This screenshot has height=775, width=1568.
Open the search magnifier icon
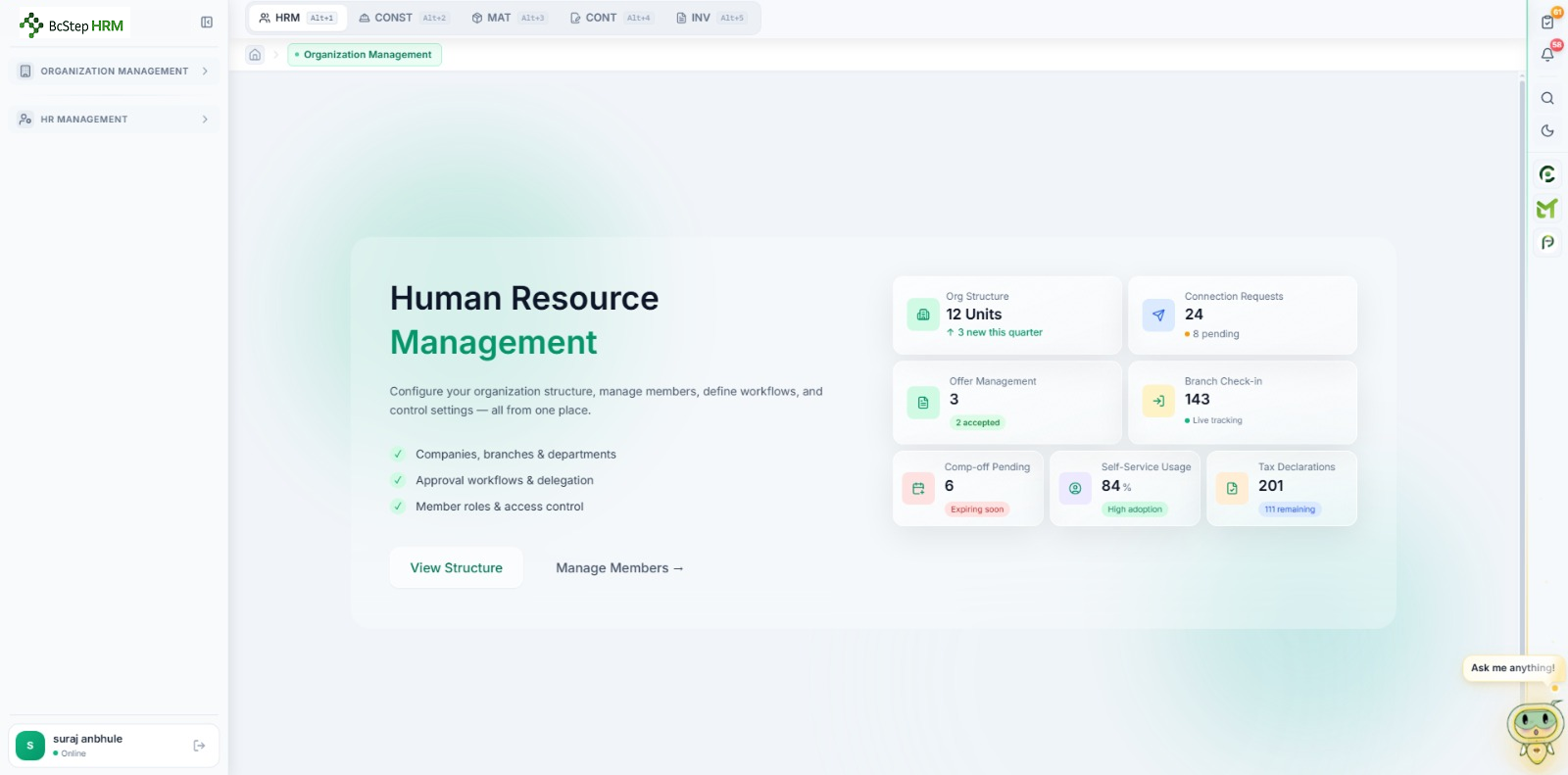point(1547,98)
